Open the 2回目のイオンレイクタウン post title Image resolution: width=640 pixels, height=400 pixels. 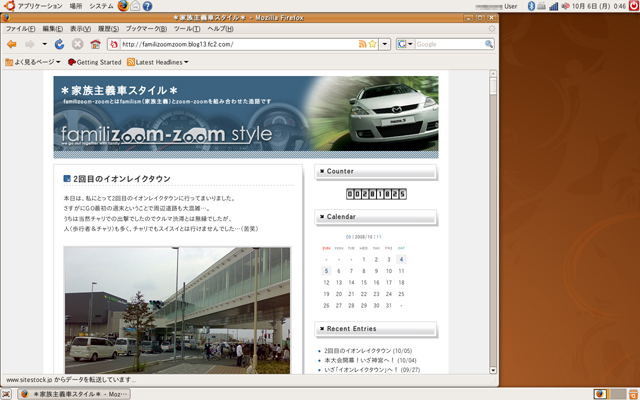click(x=122, y=179)
